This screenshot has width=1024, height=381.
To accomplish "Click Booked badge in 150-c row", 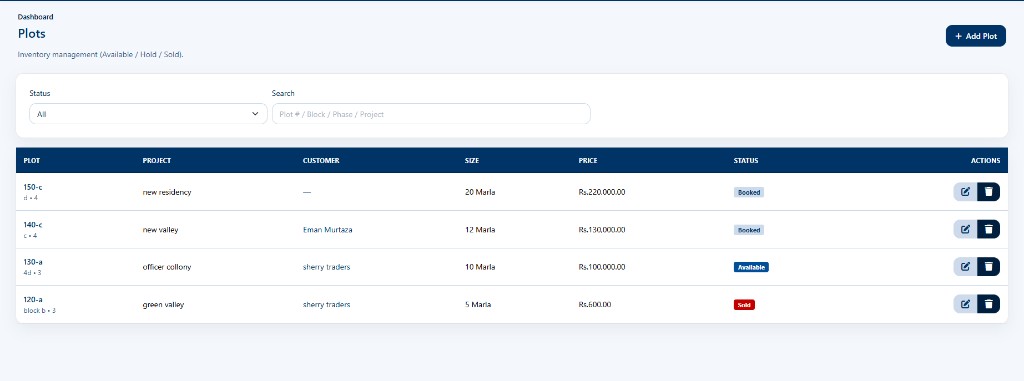I will click(x=748, y=193).
